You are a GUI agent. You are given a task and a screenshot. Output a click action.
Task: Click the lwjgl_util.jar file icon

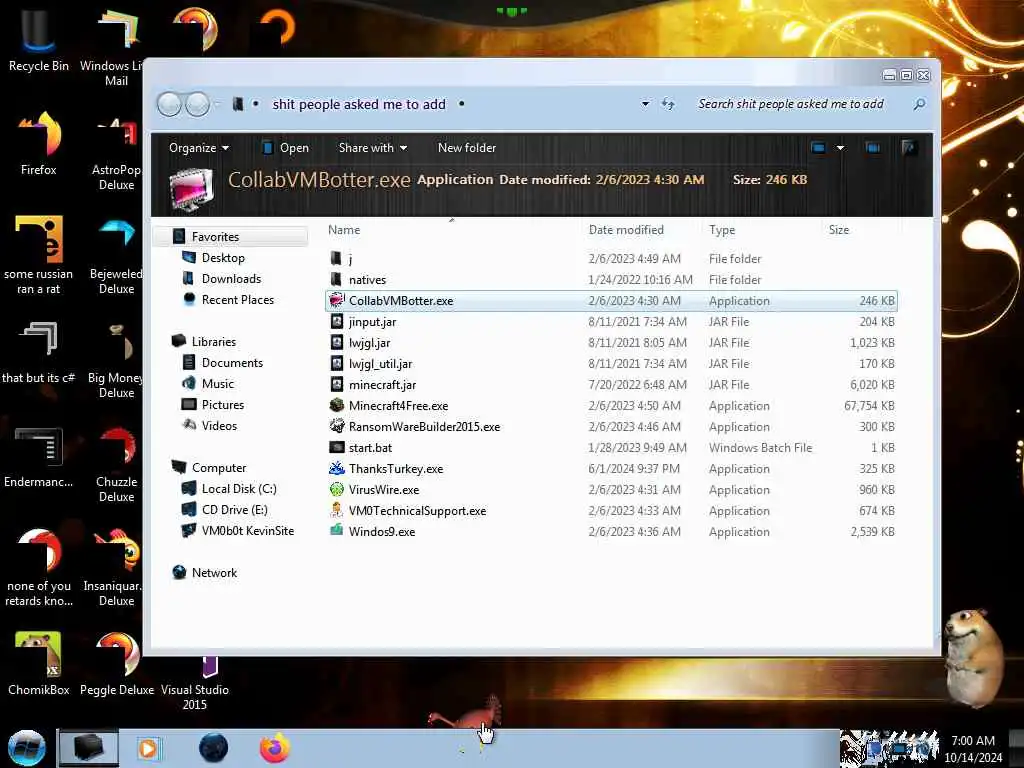pyautogui.click(x=336, y=363)
